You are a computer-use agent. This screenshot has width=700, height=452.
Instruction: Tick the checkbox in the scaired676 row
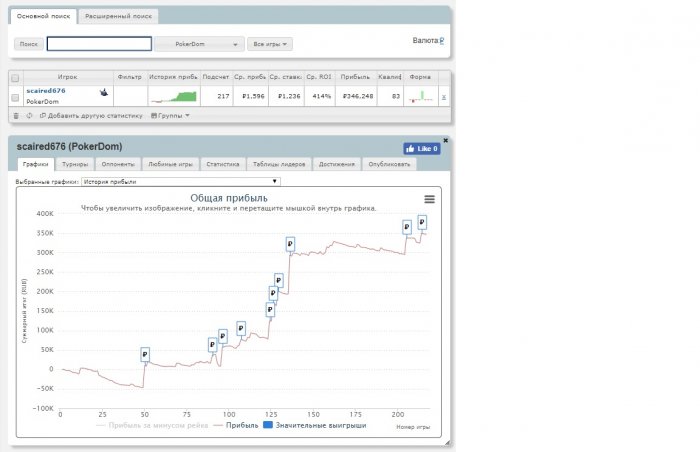point(15,96)
